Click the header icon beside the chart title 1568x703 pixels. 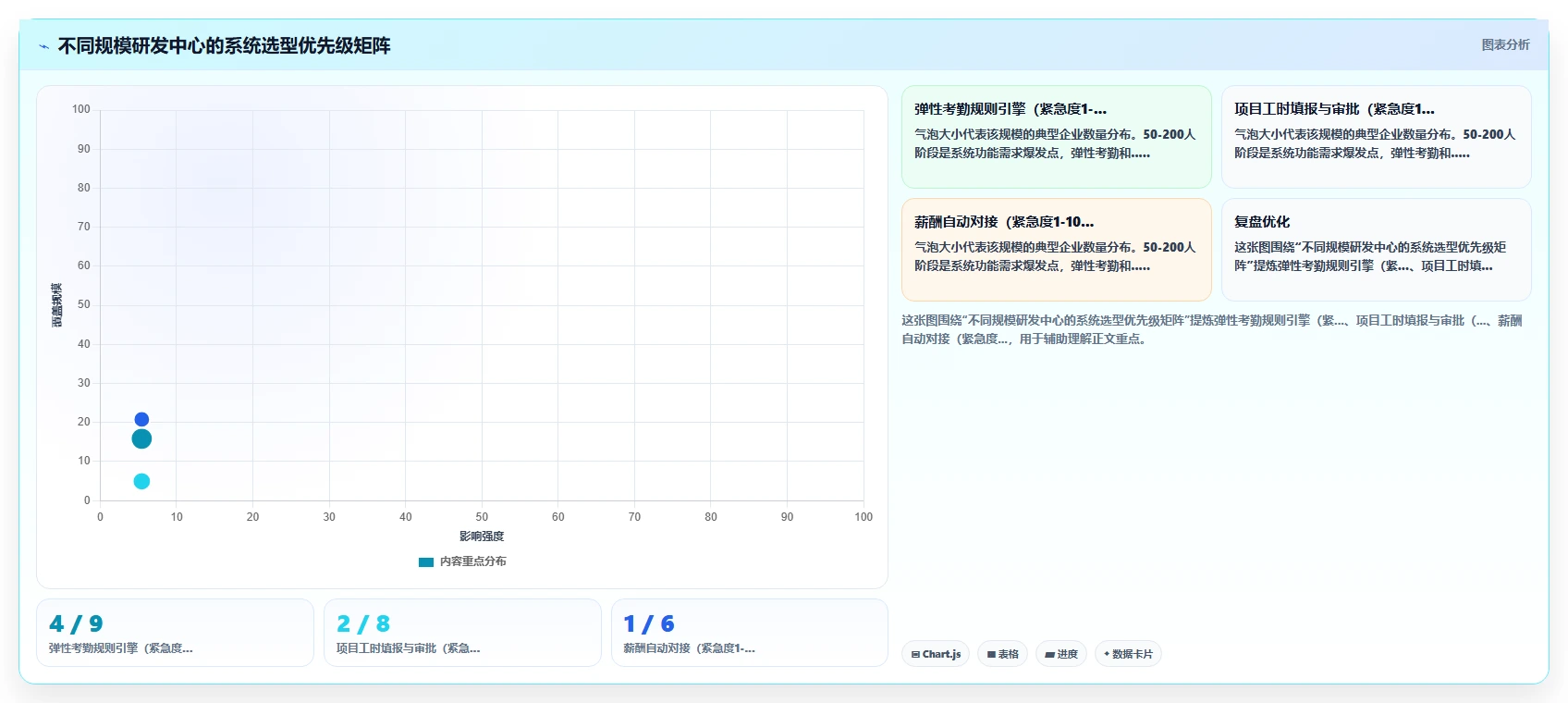coord(43,46)
